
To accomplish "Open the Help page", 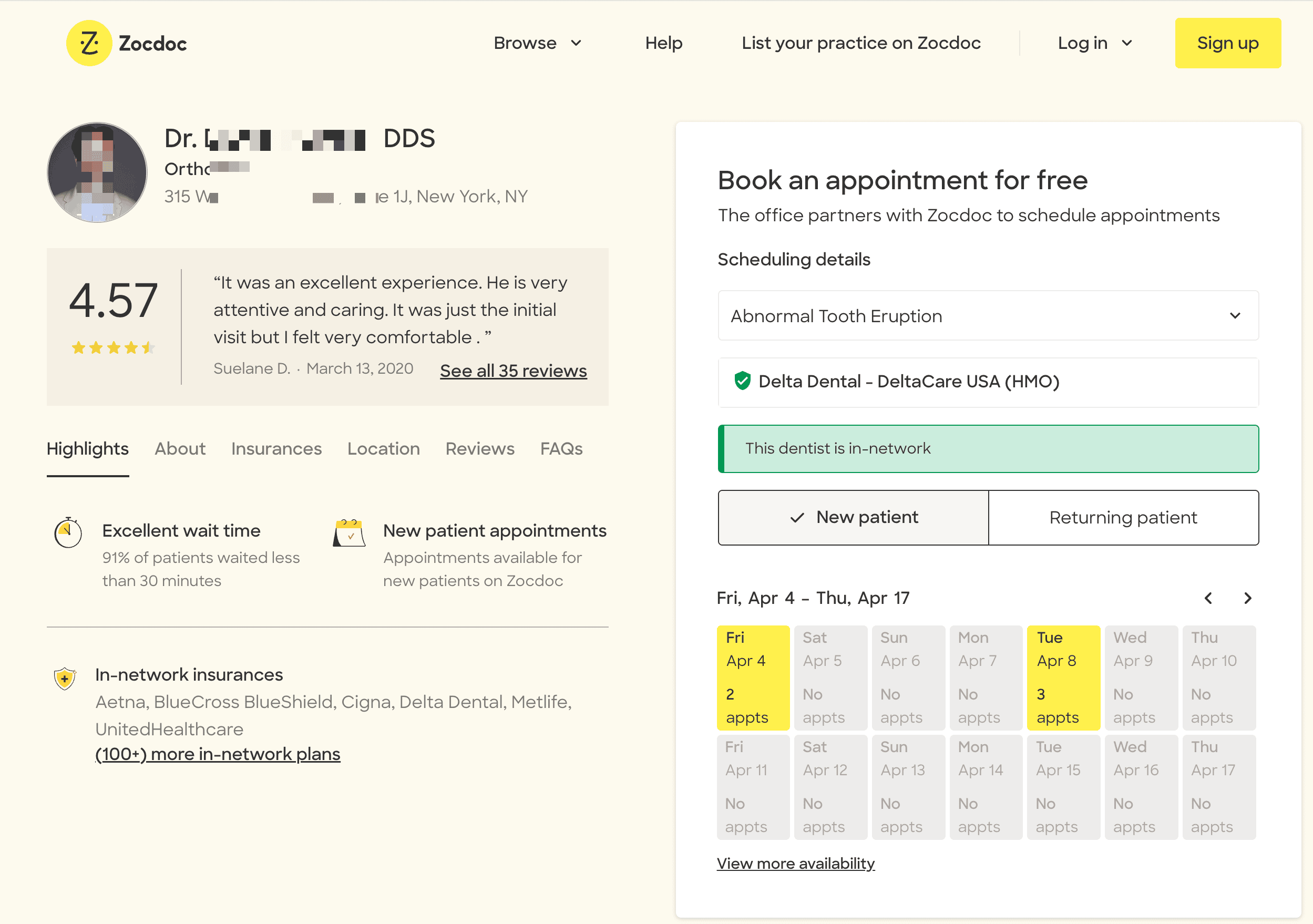I will 663,43.
